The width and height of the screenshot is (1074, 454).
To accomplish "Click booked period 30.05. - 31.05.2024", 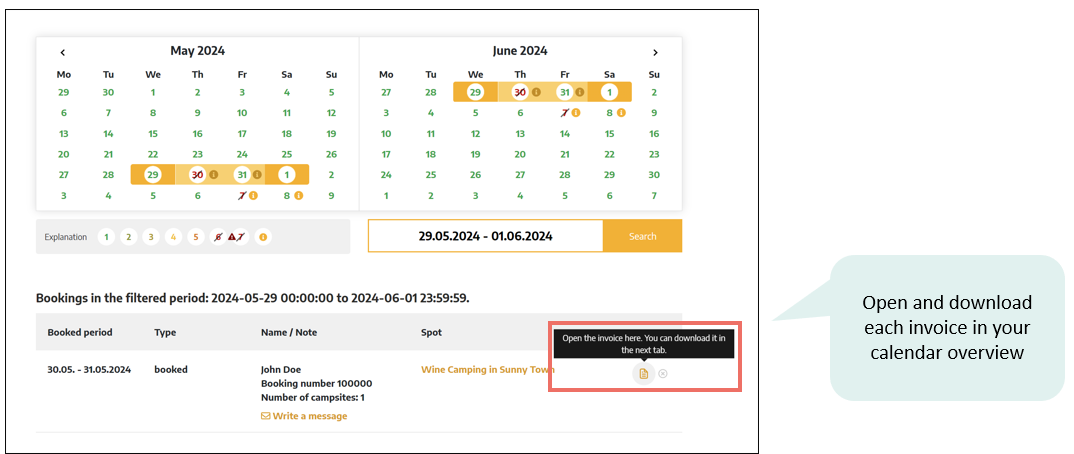I will 89,369.
